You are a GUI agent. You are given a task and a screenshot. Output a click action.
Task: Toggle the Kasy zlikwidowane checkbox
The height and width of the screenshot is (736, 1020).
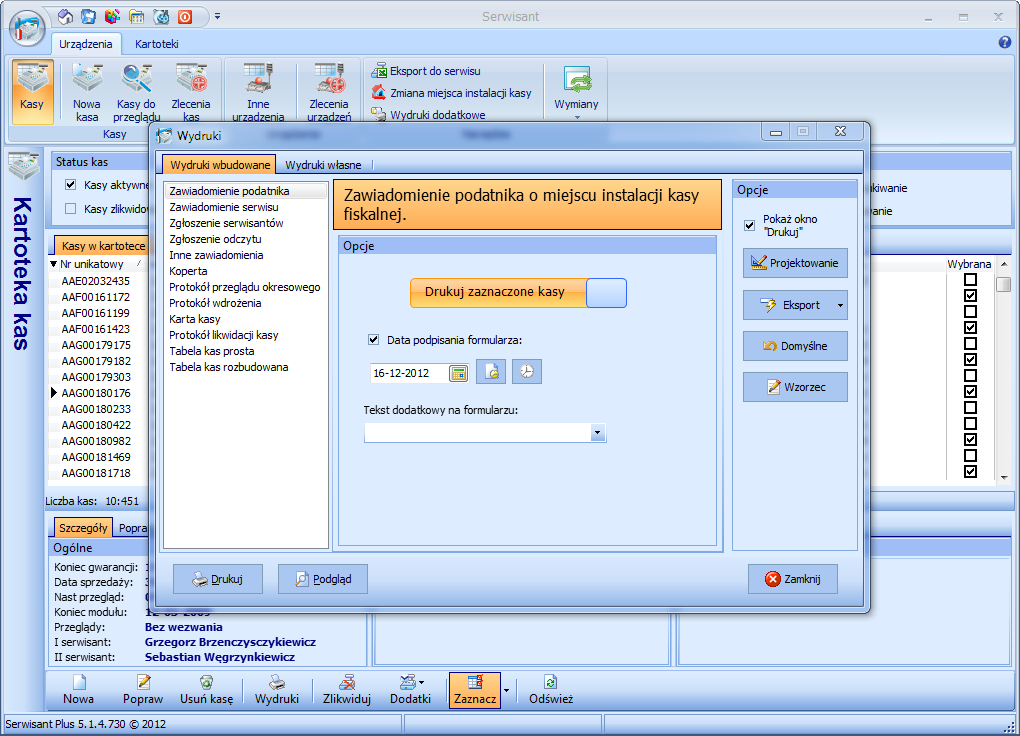coord(70,209)
